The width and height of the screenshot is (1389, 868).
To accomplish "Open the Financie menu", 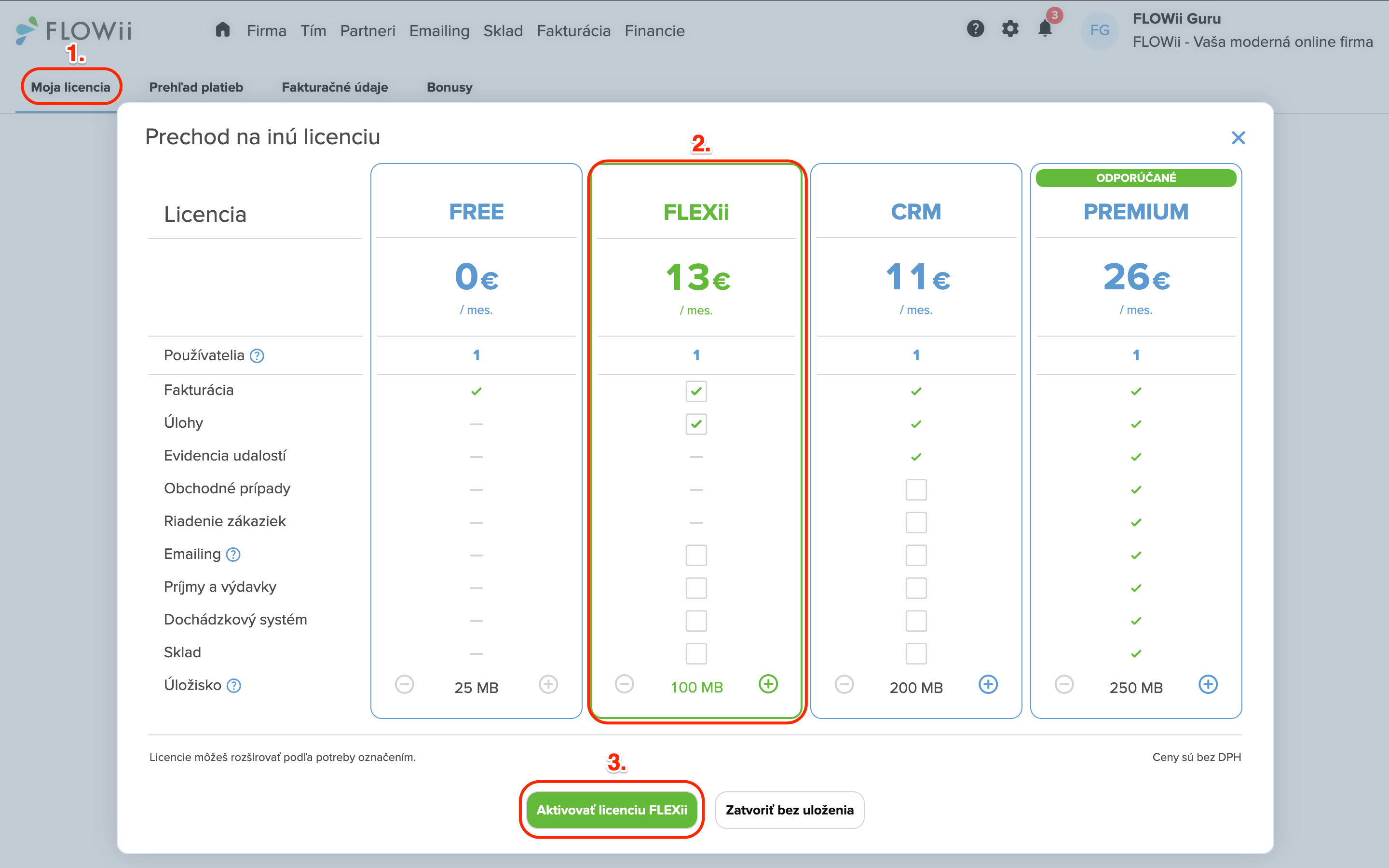I will click(654, 30).
